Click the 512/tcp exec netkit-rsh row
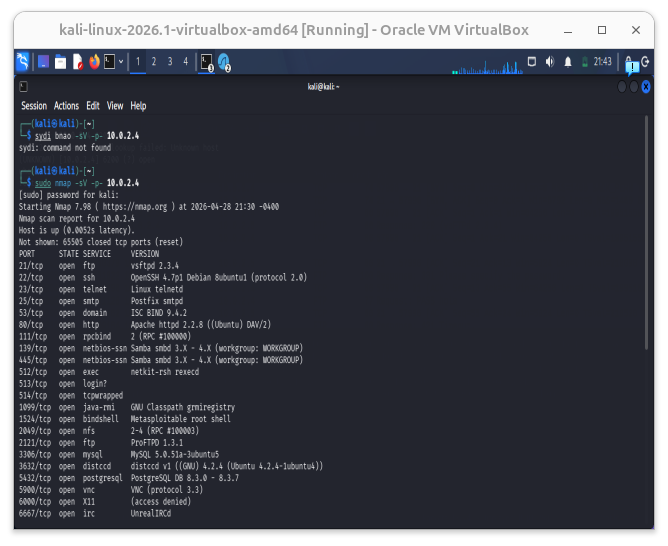The image size is (668, 546). (109, 372)
